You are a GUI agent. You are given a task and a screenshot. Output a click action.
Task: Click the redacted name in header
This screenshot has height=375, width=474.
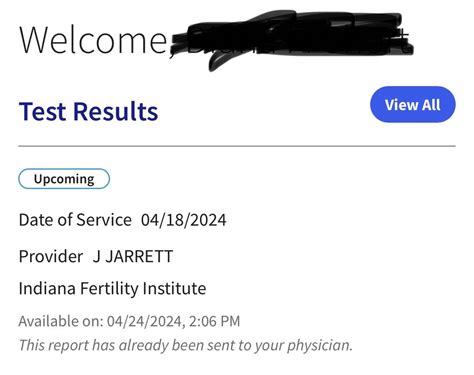293,38
